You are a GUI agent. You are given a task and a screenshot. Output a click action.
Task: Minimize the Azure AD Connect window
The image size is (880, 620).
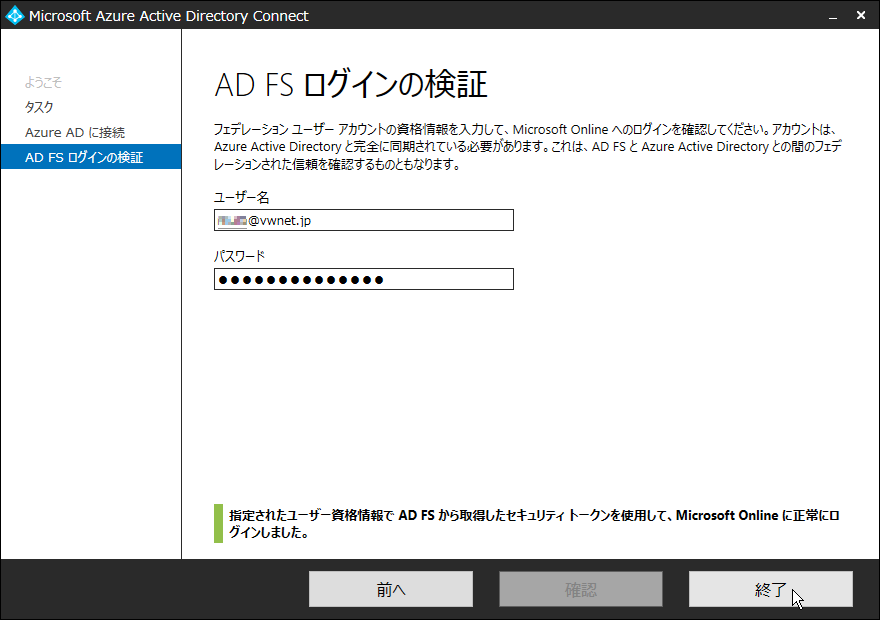tap(833, 16)
